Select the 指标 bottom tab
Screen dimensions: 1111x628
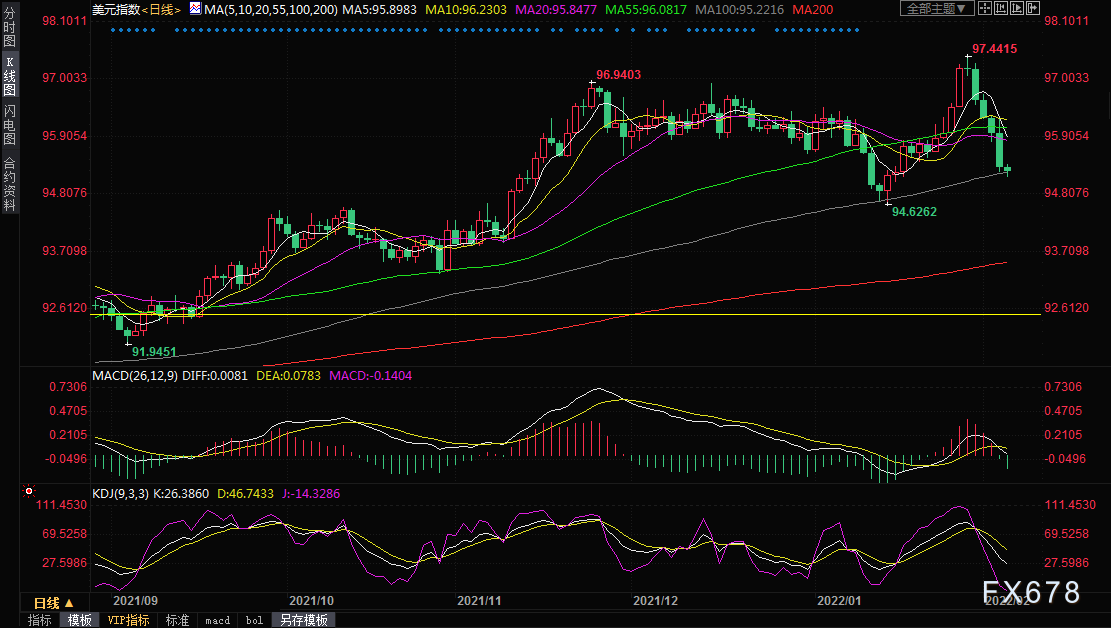point(40,620)
